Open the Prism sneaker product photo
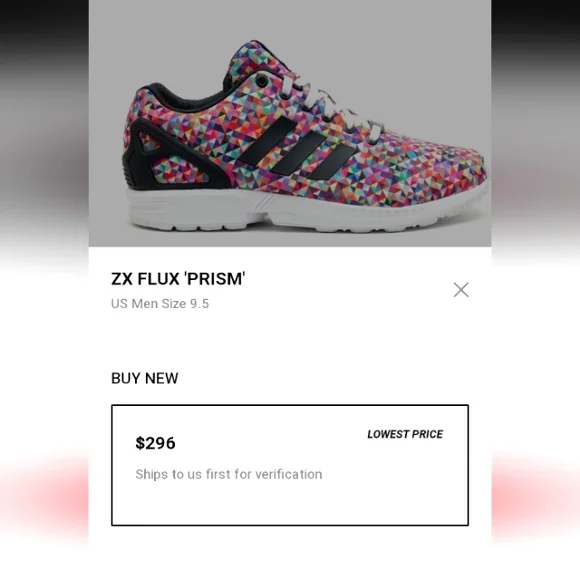The width and height of the screenshot is (580, 580). [x=290, y=123]
